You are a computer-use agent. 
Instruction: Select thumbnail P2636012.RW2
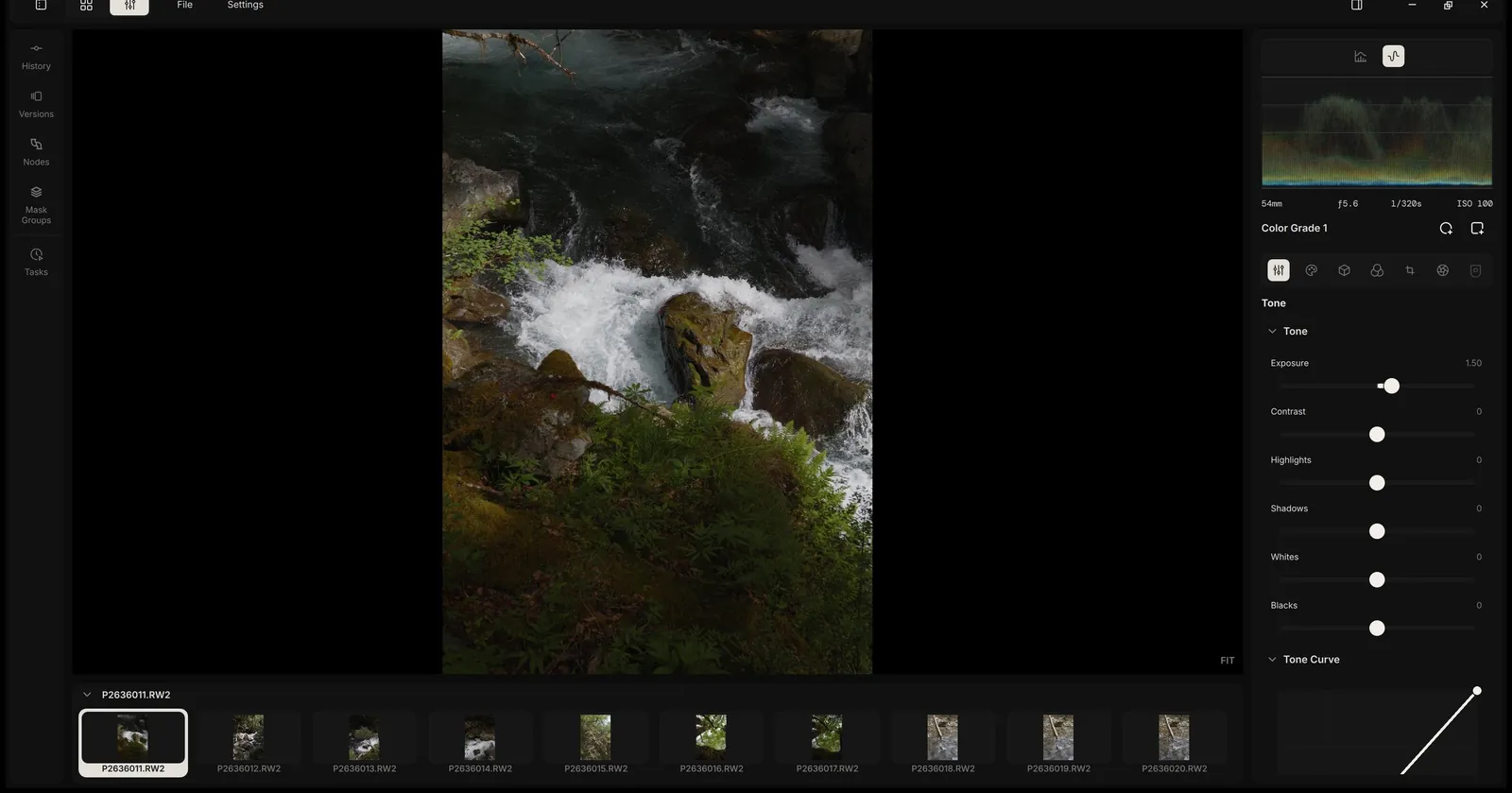[x=249, y=743]
